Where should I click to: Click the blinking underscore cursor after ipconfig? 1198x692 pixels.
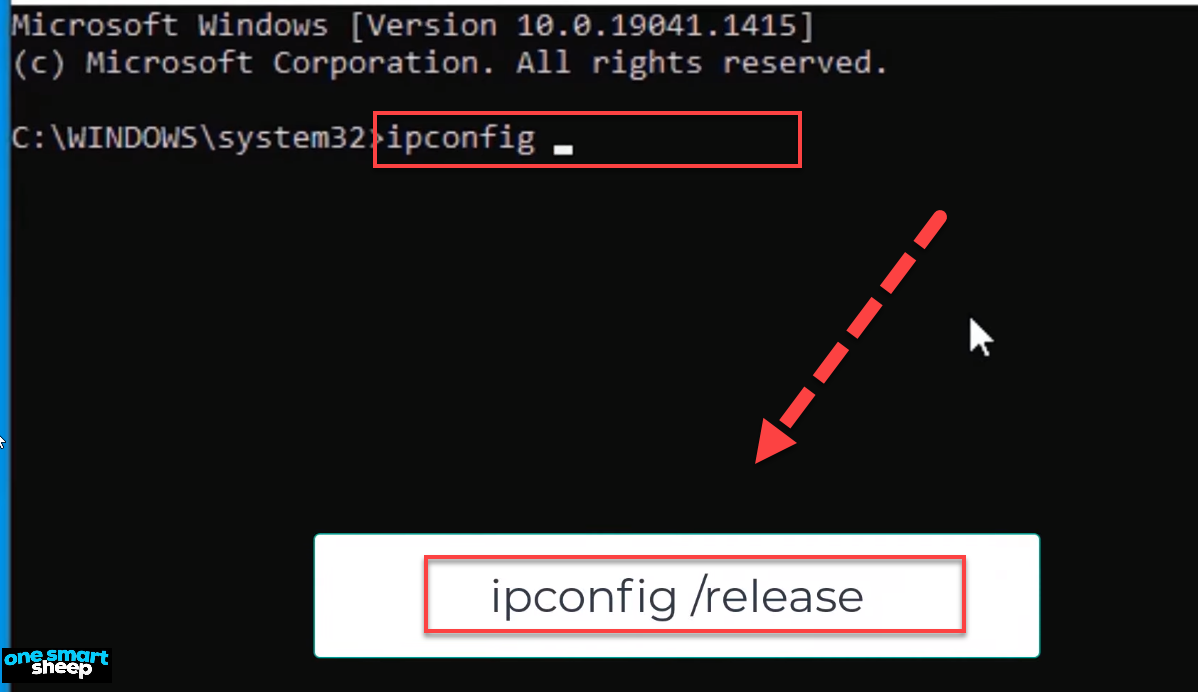(563, 150)
